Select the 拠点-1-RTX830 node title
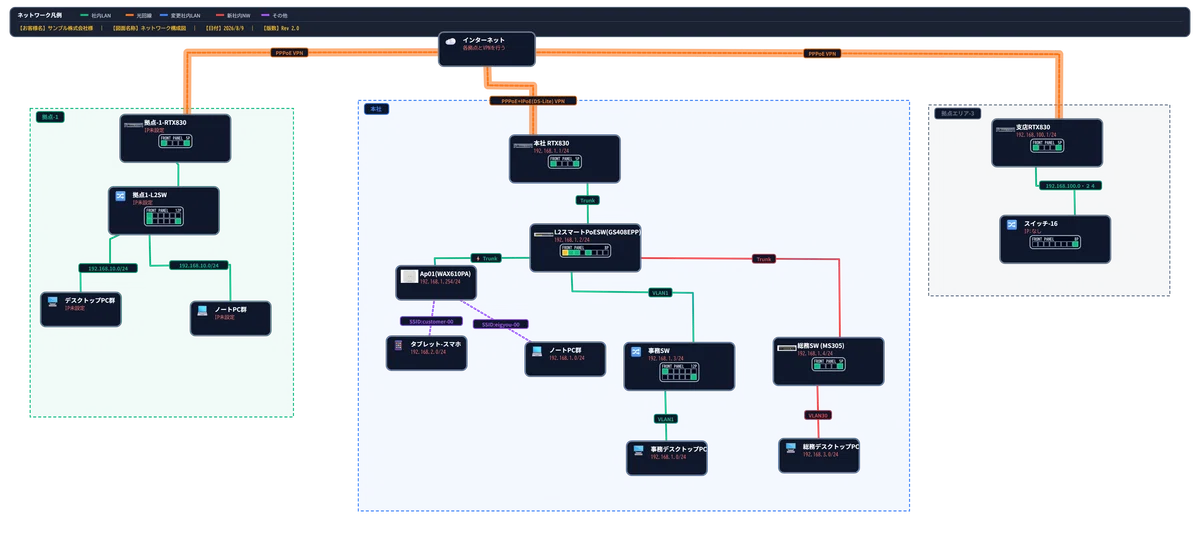 click(165, 123)
